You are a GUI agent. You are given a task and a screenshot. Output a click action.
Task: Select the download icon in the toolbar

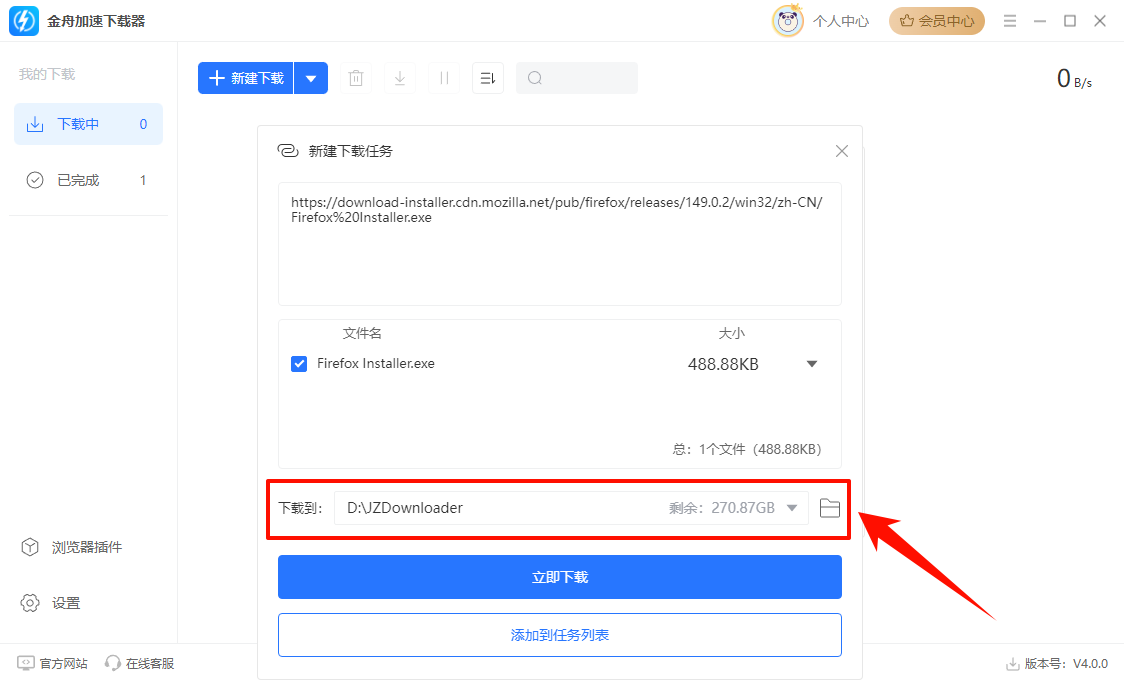tap(399, 77)
